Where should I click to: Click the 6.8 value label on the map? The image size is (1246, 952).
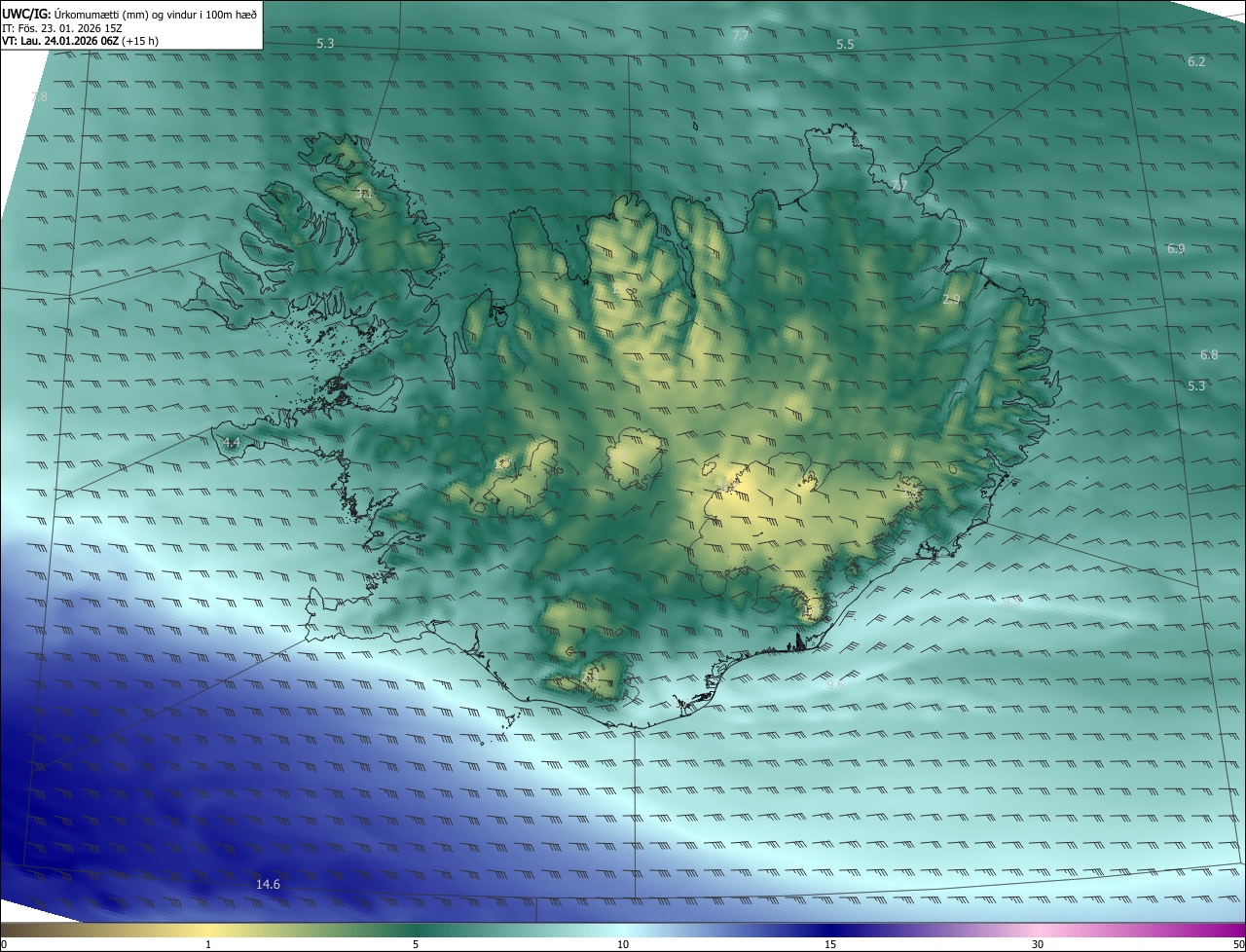click(1209, 354)
